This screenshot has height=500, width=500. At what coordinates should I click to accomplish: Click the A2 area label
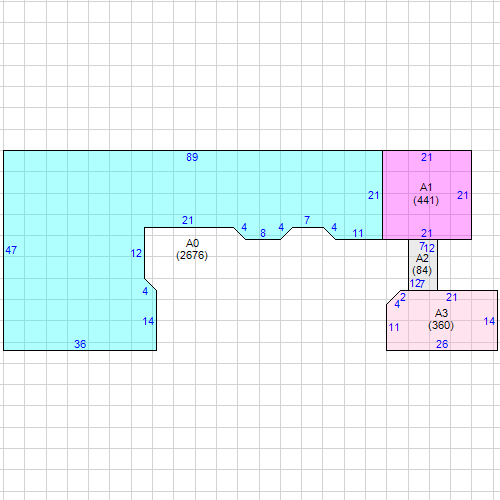(422, 258)
